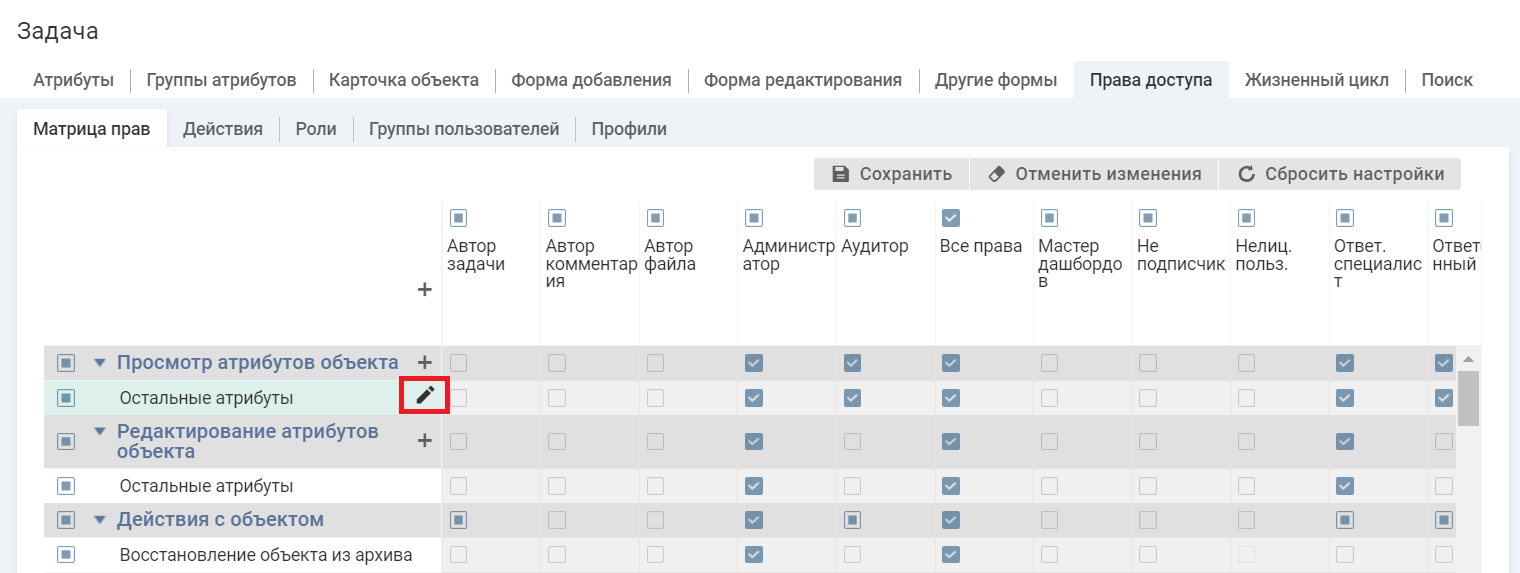Click plus icon beside Редактирование атрибутов объекта
The width and height of the screenshot is (1520, 573).
(425, 440)
